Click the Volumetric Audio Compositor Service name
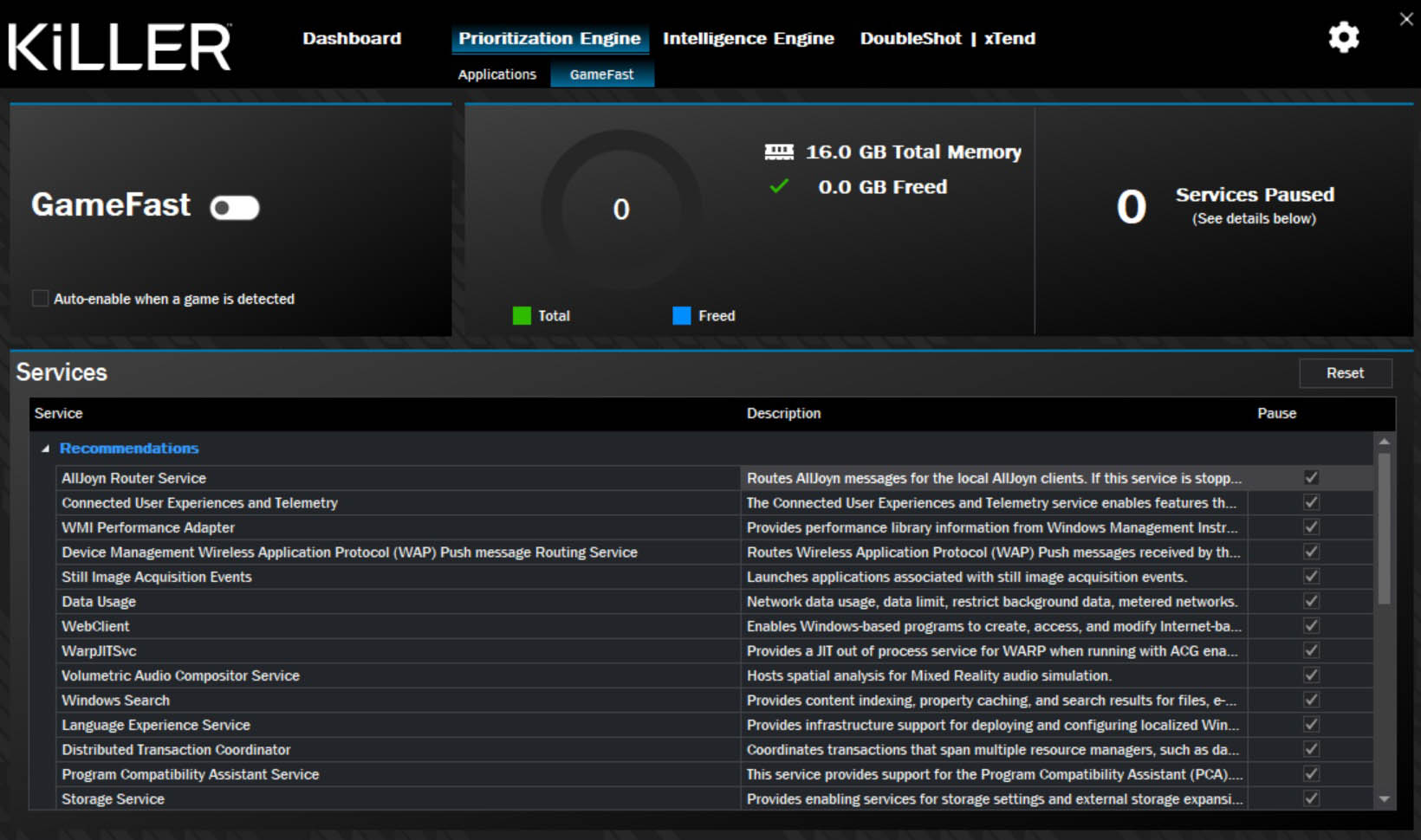 180,675
